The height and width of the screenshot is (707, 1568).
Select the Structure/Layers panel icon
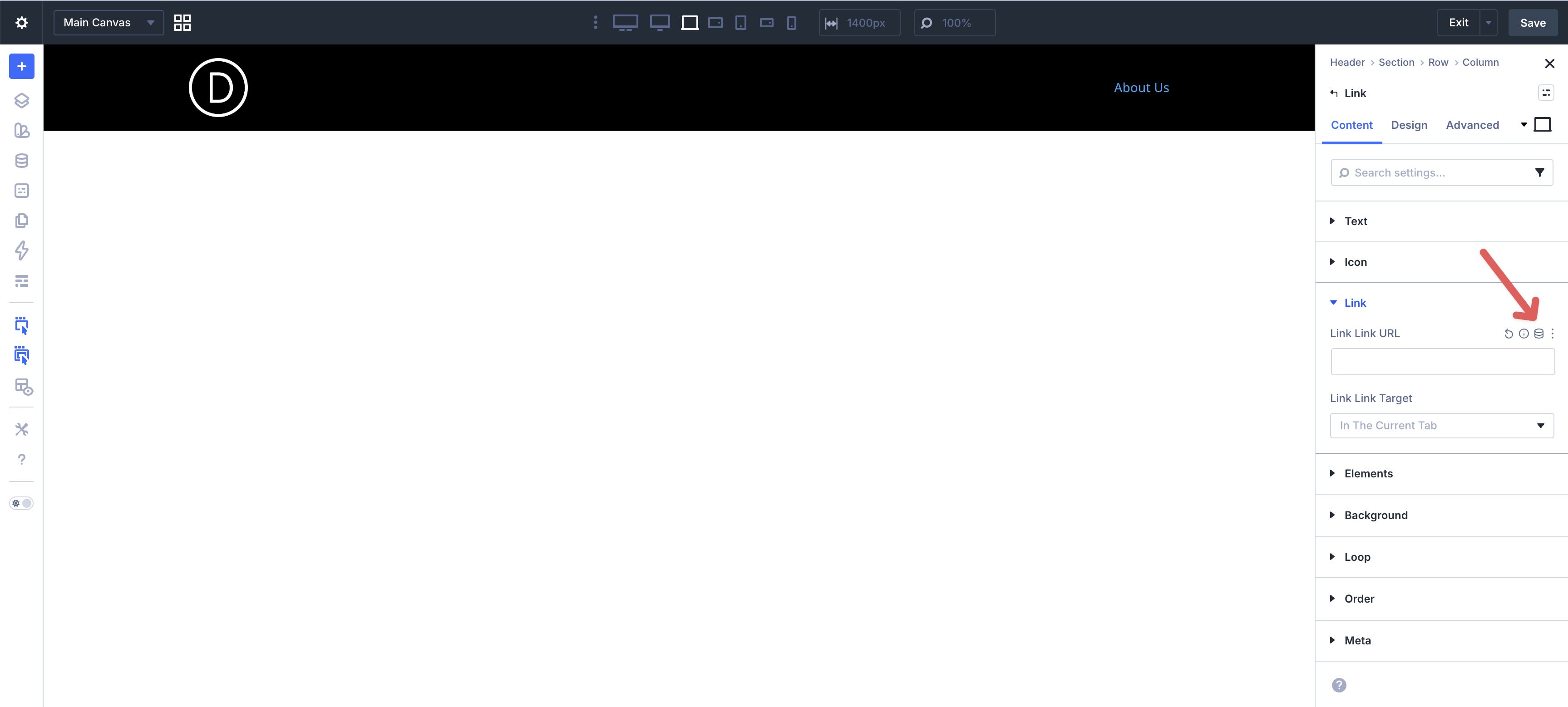[21, 100]
